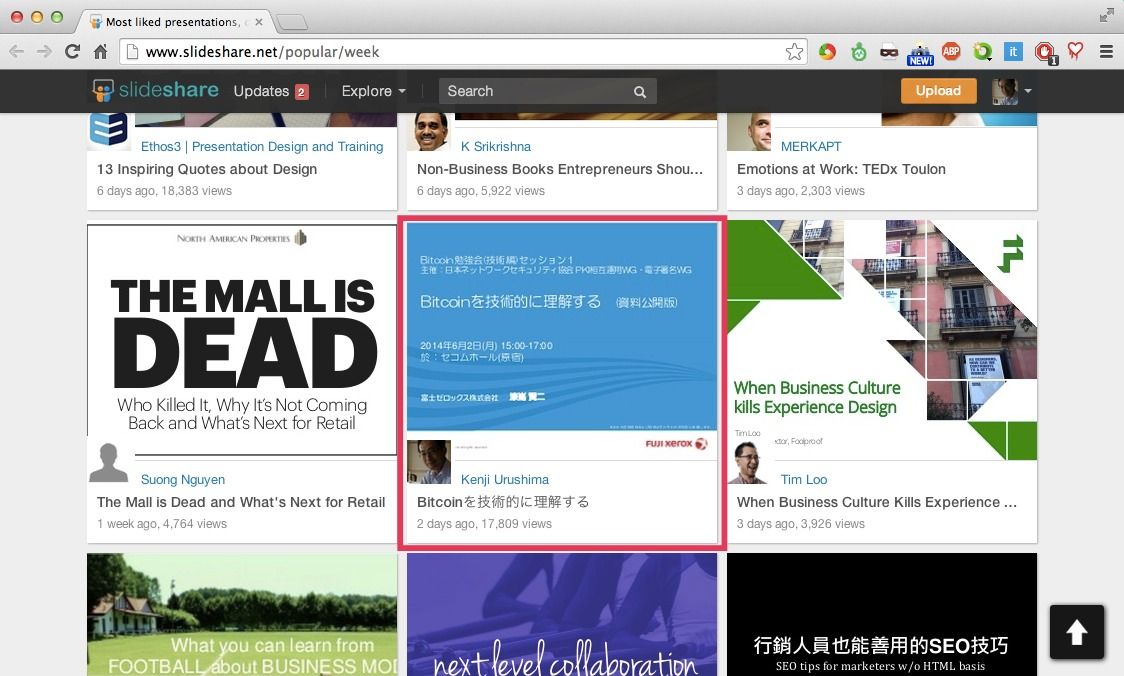
Task: Go to browser home icon
Action: click(100, 52)
